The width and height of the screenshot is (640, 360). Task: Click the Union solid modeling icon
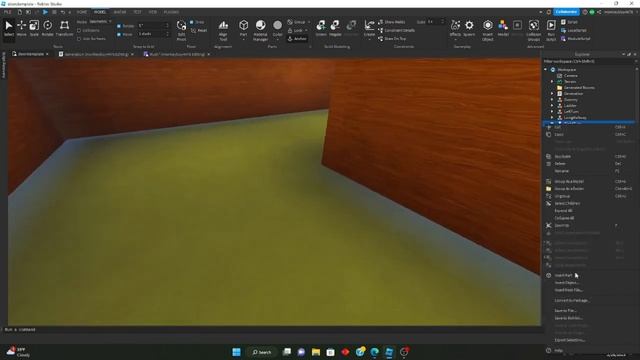pos(321,29)
